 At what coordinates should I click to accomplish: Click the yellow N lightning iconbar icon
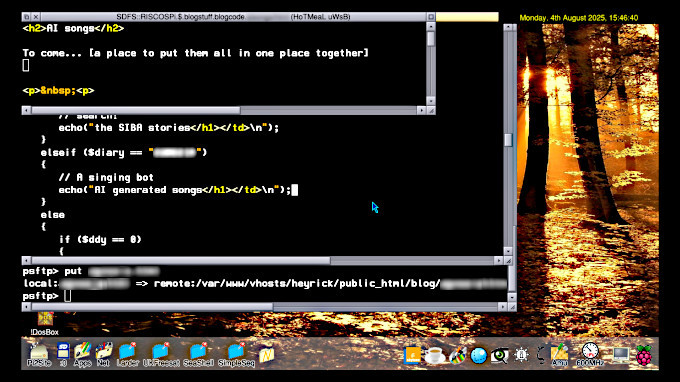tap(266, 356)
